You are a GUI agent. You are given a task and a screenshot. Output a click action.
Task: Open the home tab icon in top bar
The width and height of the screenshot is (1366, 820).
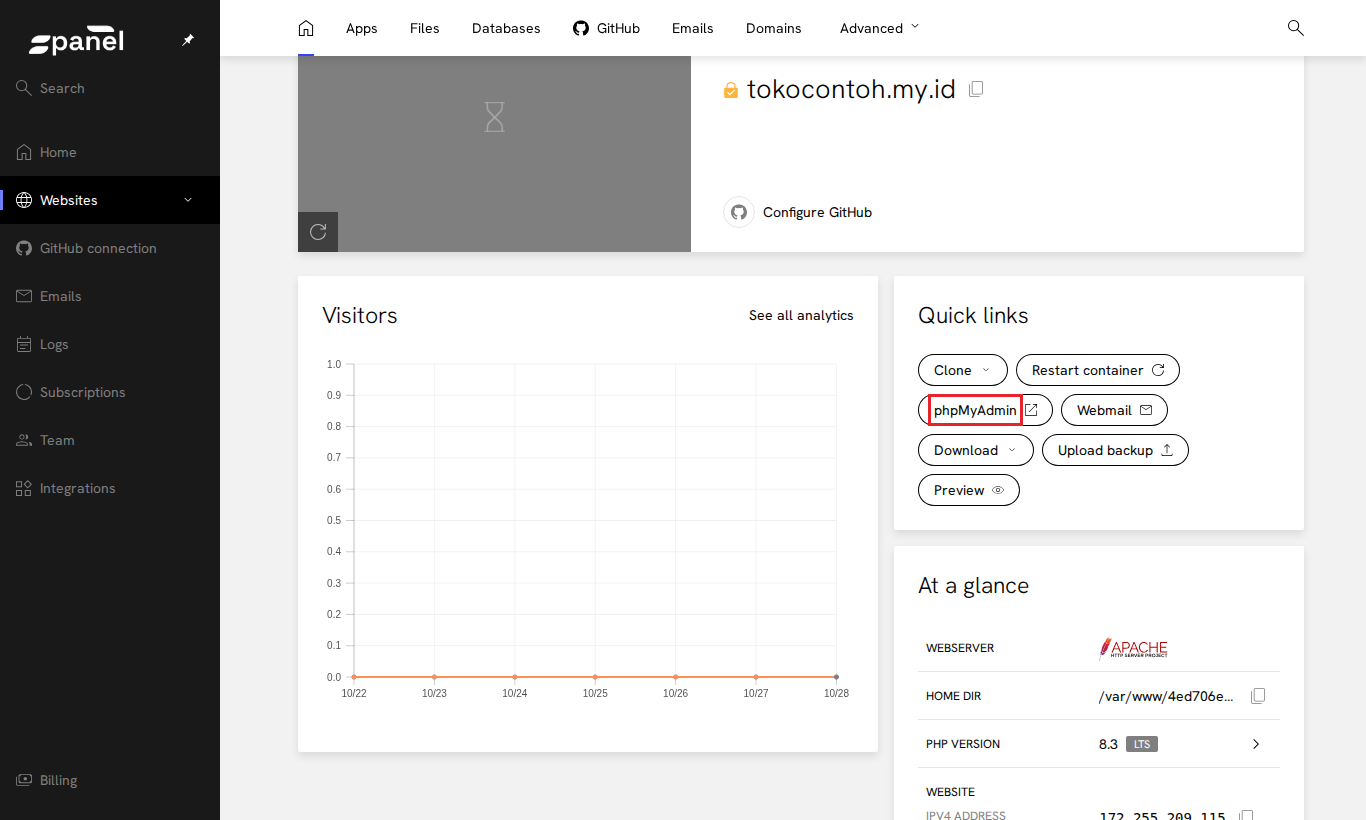tap(306, 28)
